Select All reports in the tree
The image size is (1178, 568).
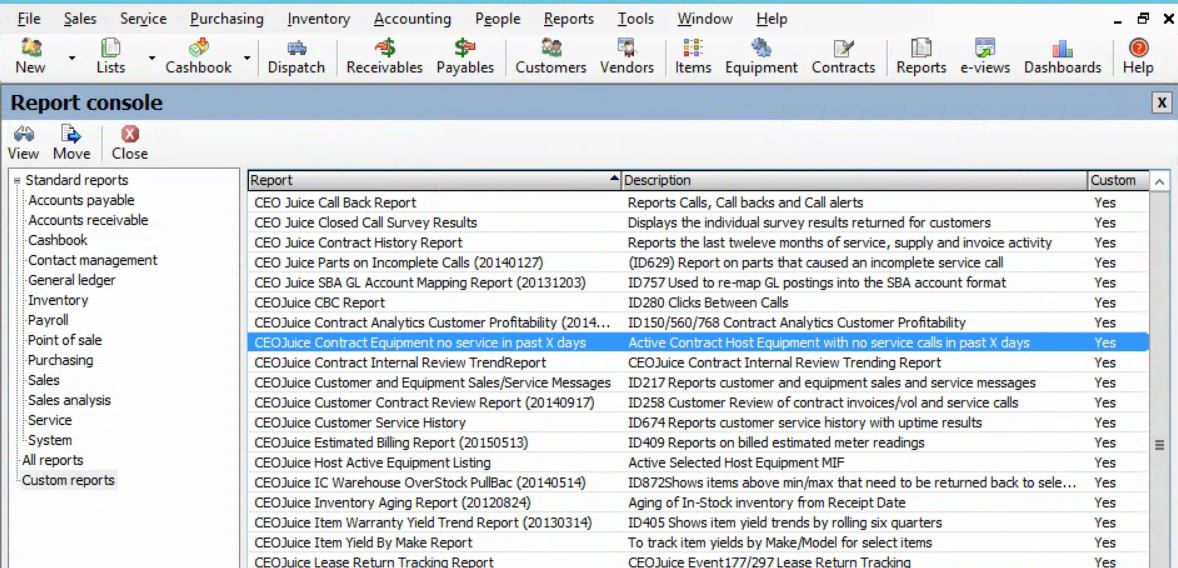(53, 460)
